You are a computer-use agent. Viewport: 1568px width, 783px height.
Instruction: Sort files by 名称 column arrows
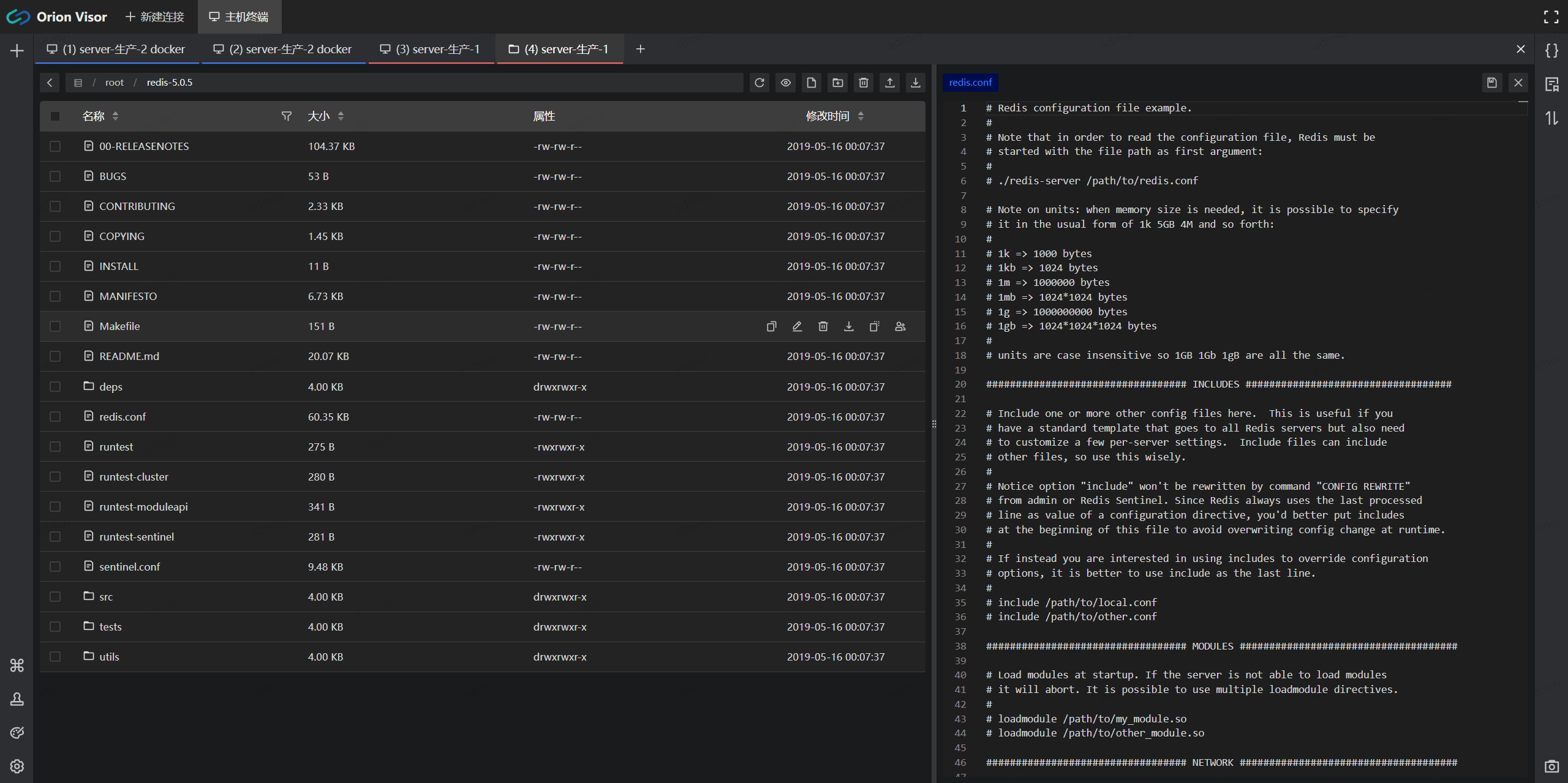coord(116,116)
